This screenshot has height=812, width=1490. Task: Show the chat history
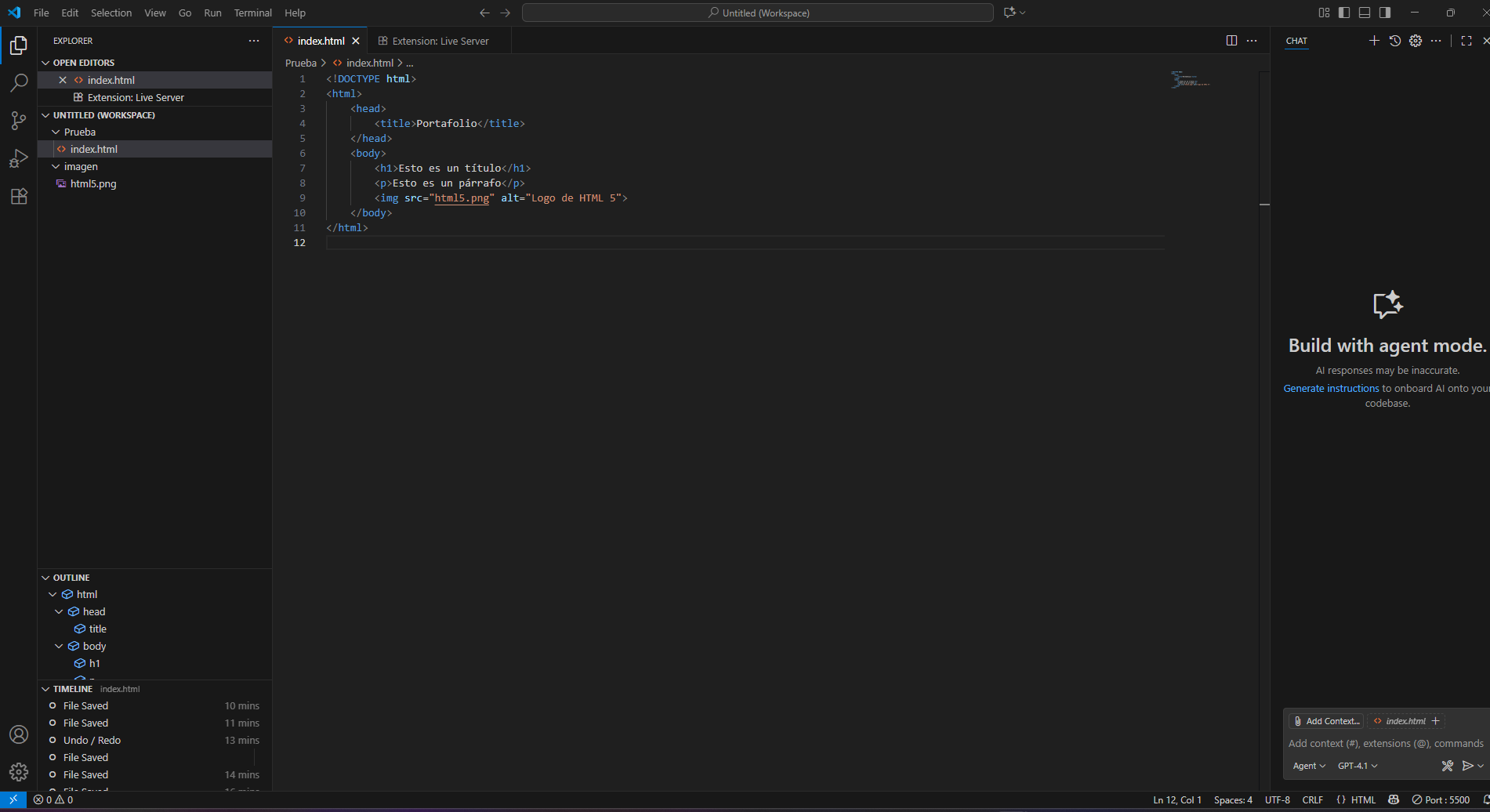click(1395, 41)
